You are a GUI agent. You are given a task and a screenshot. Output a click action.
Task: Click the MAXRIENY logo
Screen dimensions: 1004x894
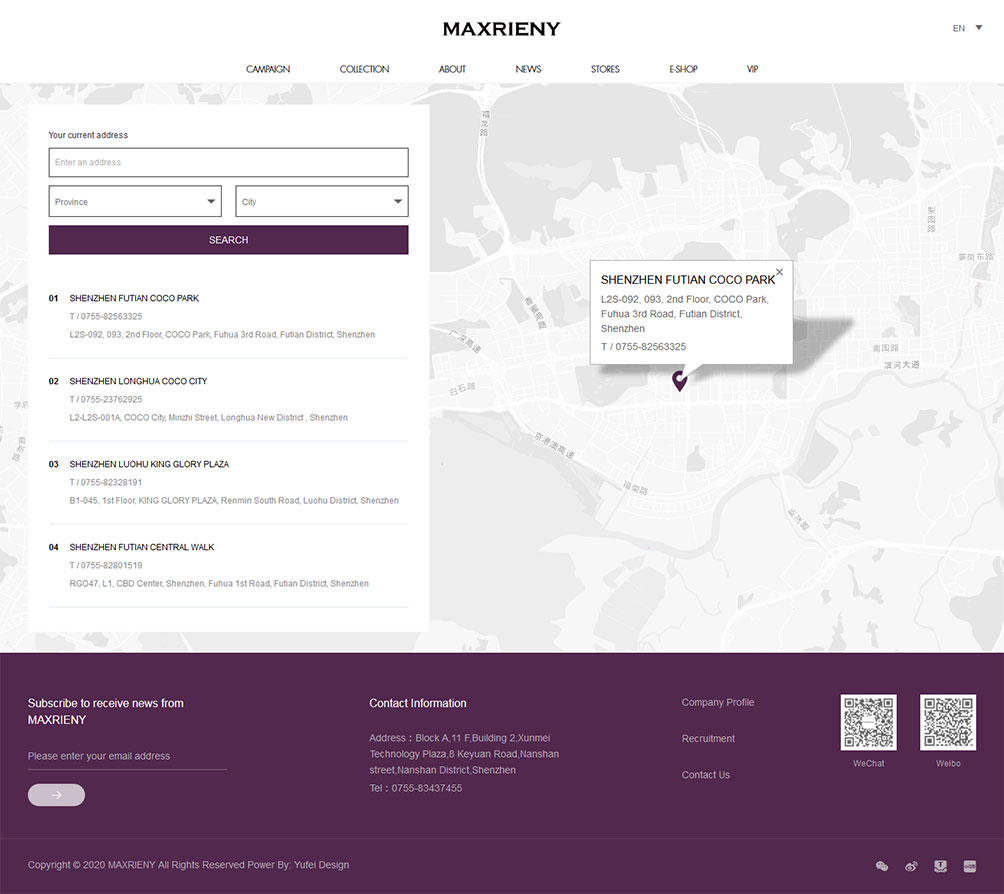pyautogui.click(x=501, y=29)
